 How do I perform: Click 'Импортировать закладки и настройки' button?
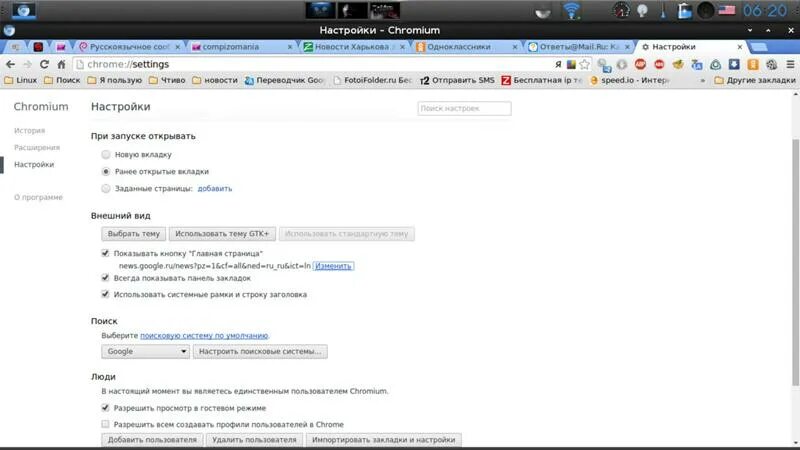point(384,440)
